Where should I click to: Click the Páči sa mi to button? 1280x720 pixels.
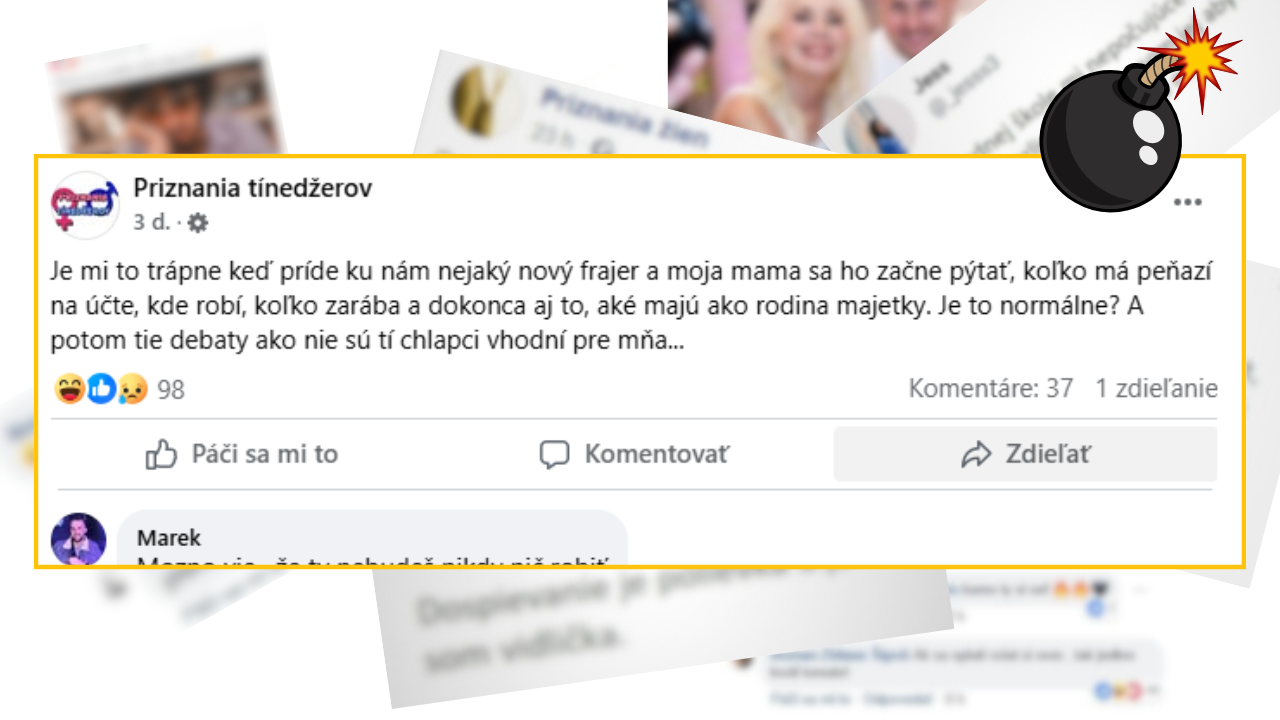pyautogui.click(x=242, y=455)
